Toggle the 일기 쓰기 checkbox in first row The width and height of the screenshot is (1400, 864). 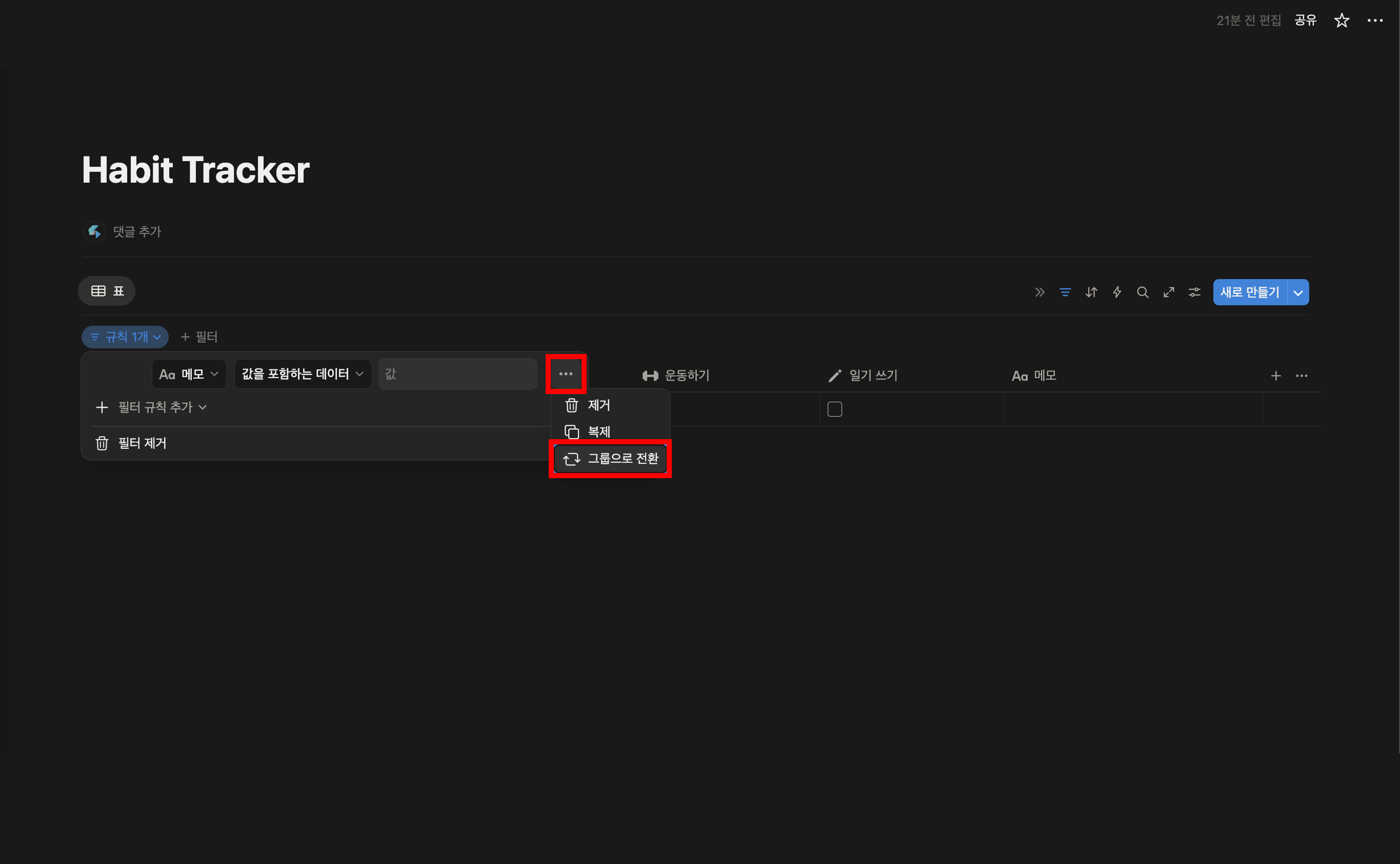[834, 409]
